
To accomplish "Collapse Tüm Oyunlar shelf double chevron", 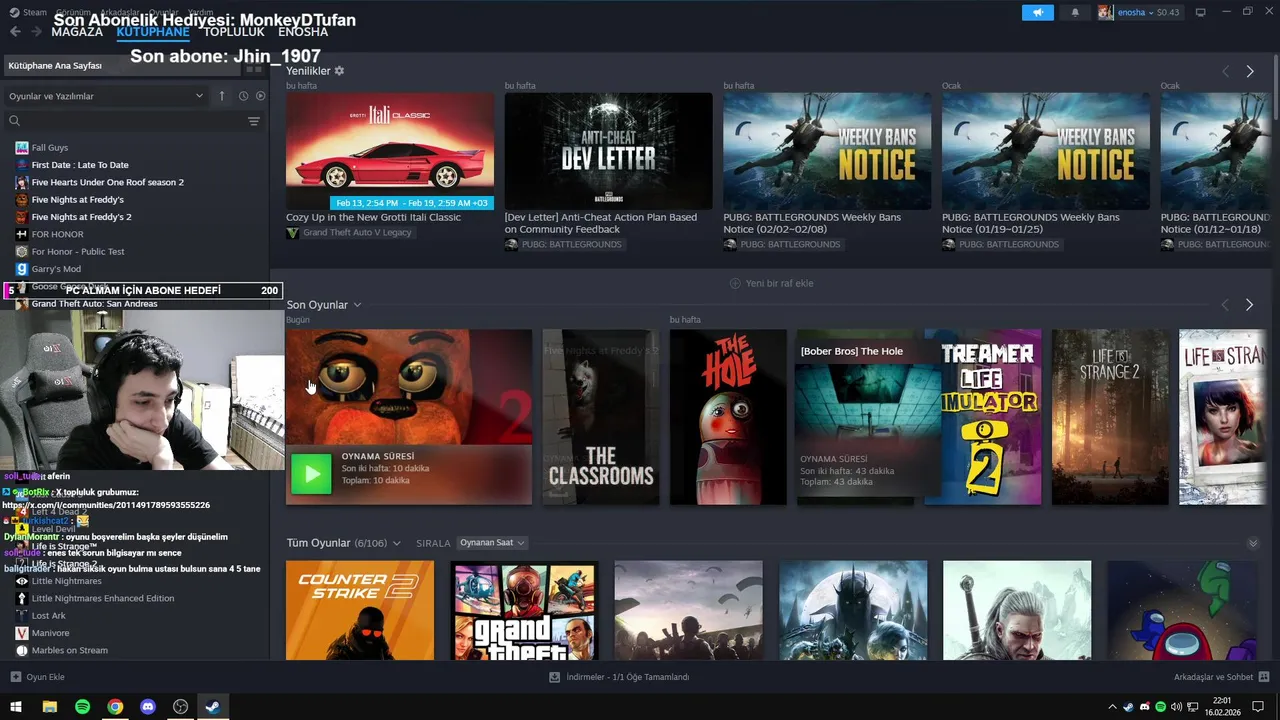I will (1253, 543).
